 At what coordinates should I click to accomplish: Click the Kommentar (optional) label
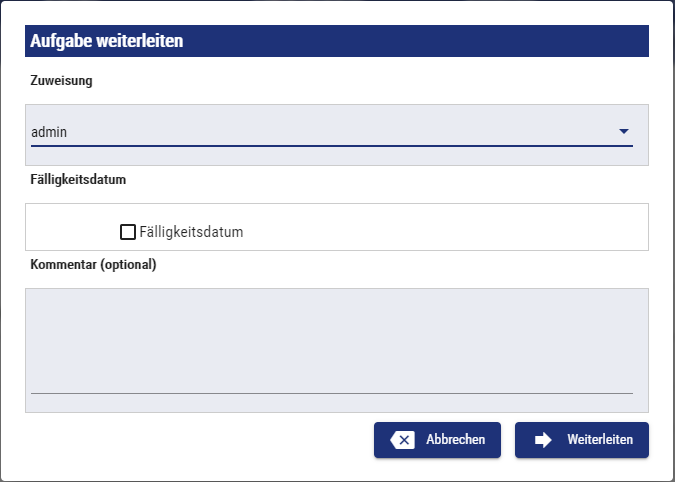pyautogui.click(x=94, y=265)
